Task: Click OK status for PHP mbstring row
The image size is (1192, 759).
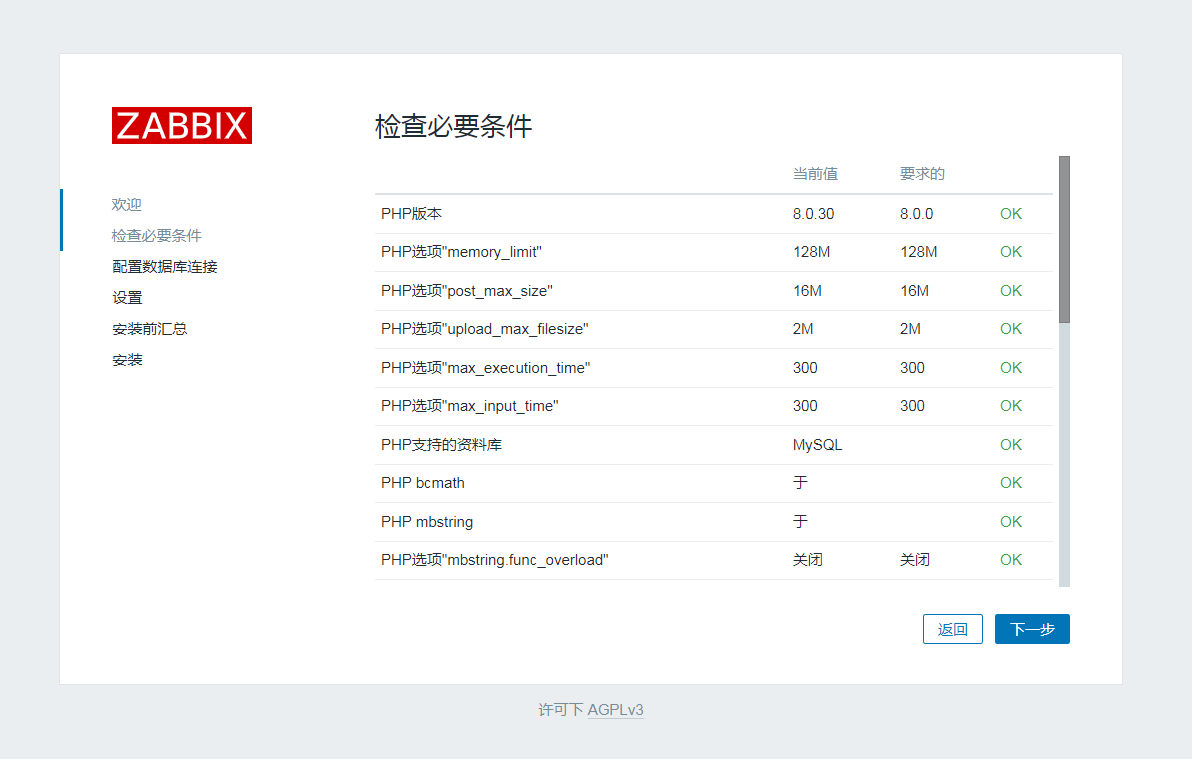Action: (x=1011, y=522)
